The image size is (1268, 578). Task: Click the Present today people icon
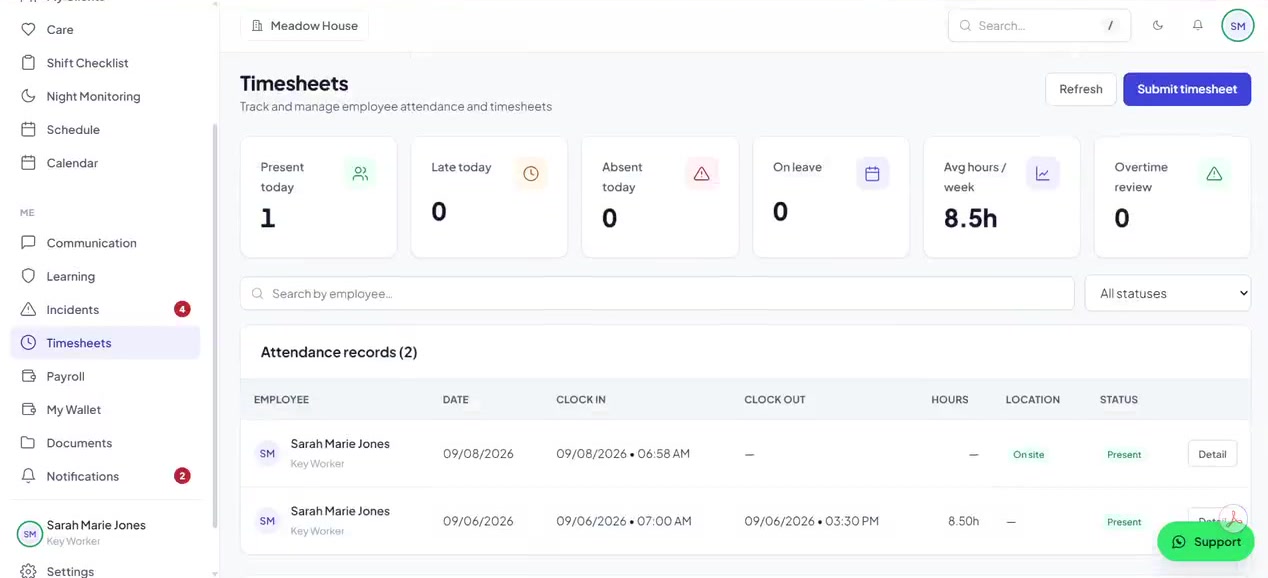360,174
